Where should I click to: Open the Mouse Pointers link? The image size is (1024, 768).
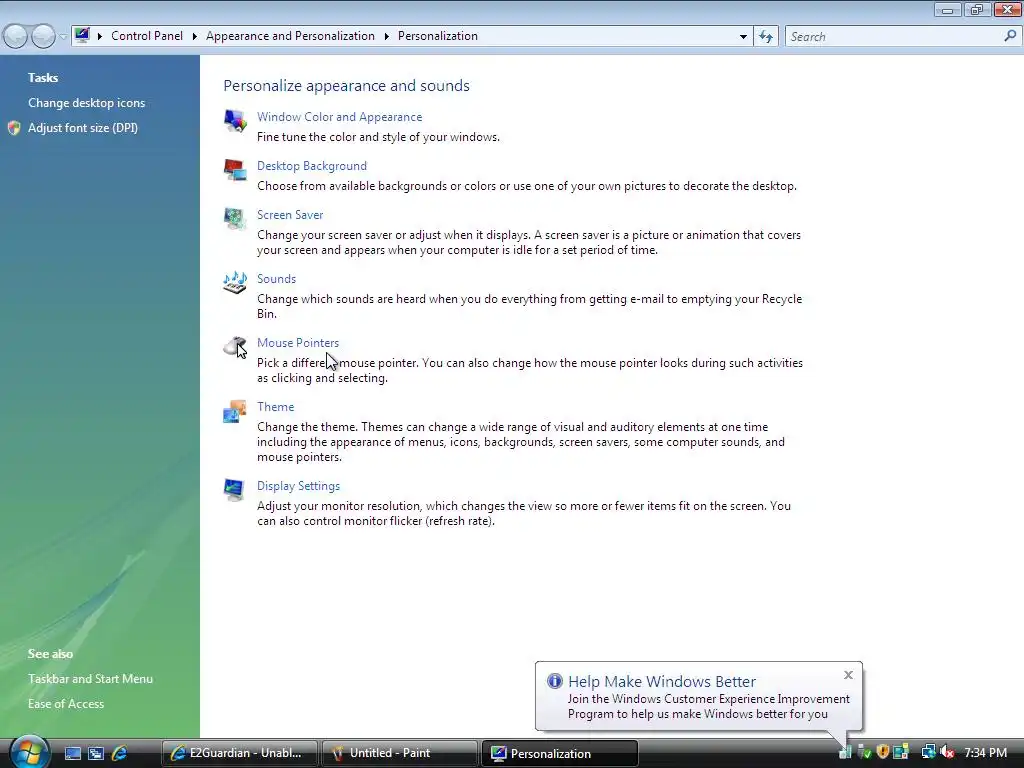click(x=298, y=343)
